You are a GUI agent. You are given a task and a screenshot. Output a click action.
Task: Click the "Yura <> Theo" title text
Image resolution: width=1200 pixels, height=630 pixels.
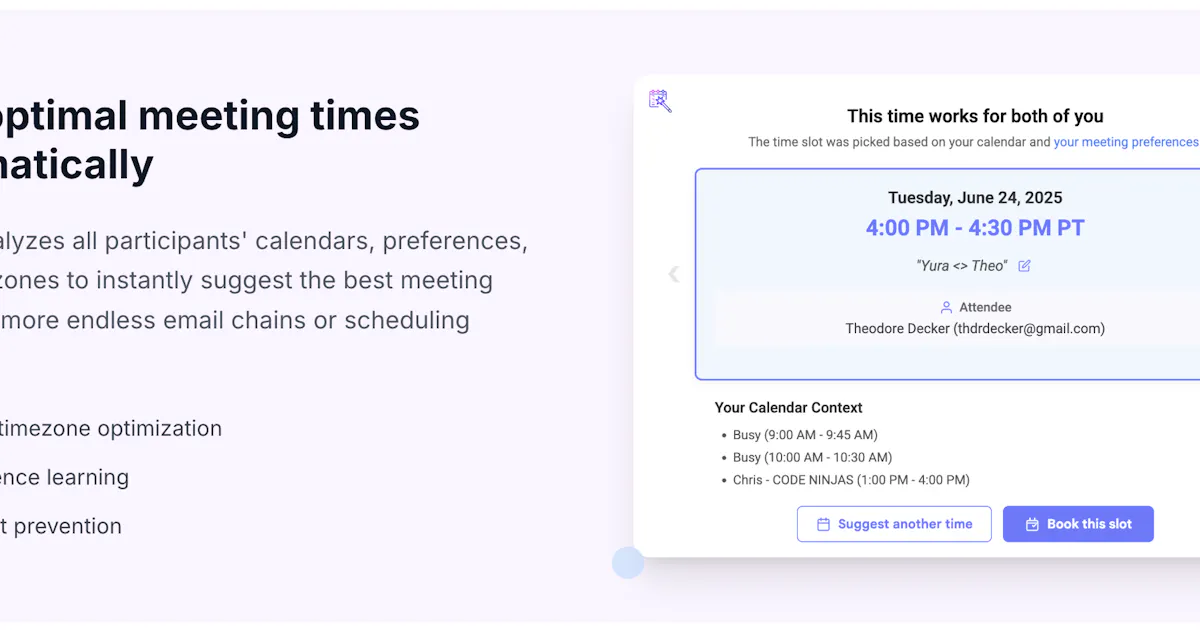(962, 266)
